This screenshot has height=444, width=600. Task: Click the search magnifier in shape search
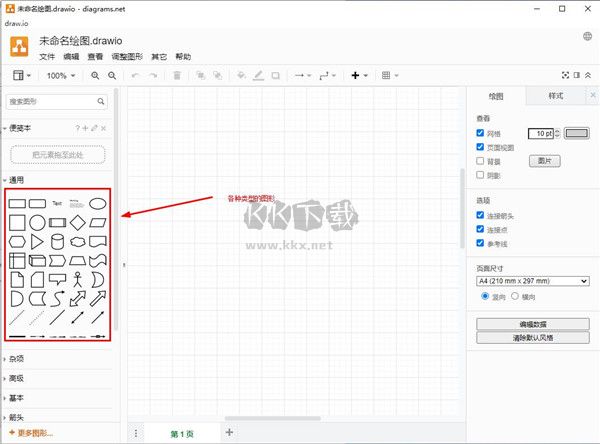(101, 101)
